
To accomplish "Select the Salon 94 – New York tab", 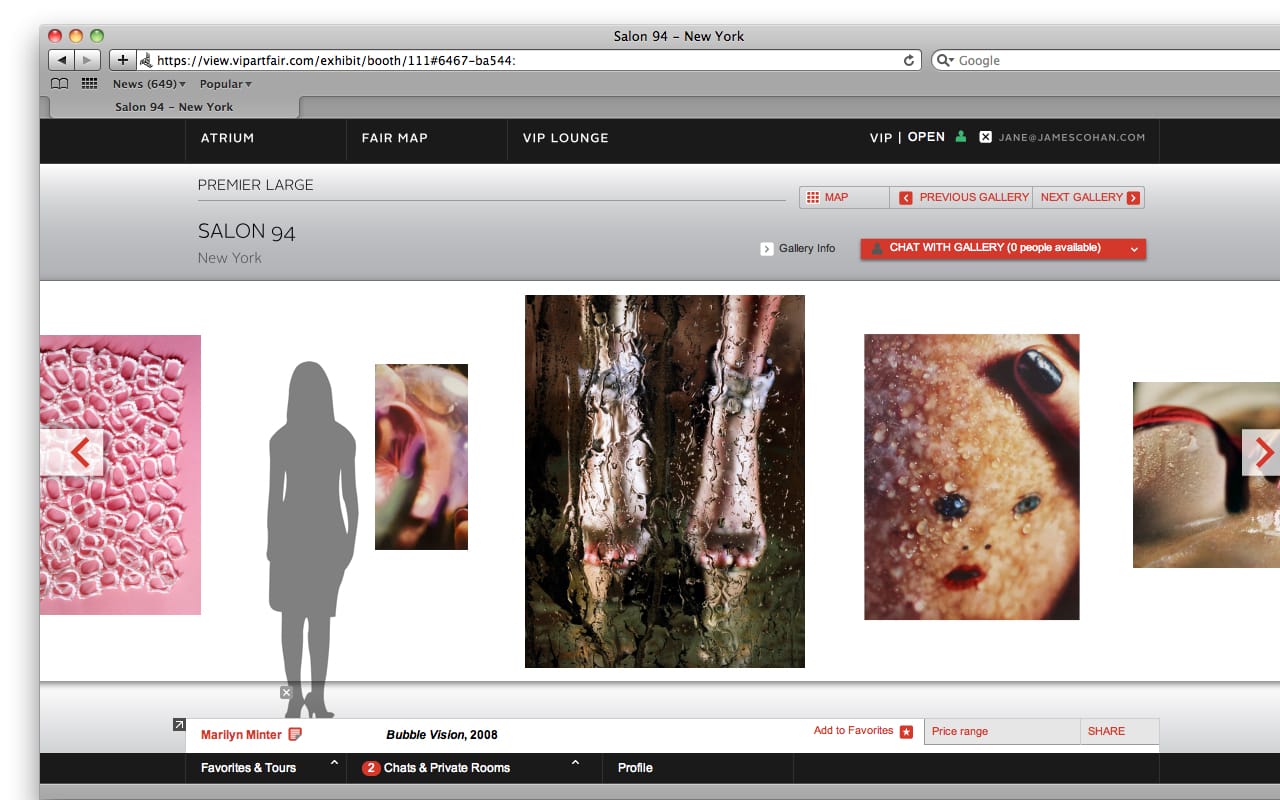I will (174, 107).
